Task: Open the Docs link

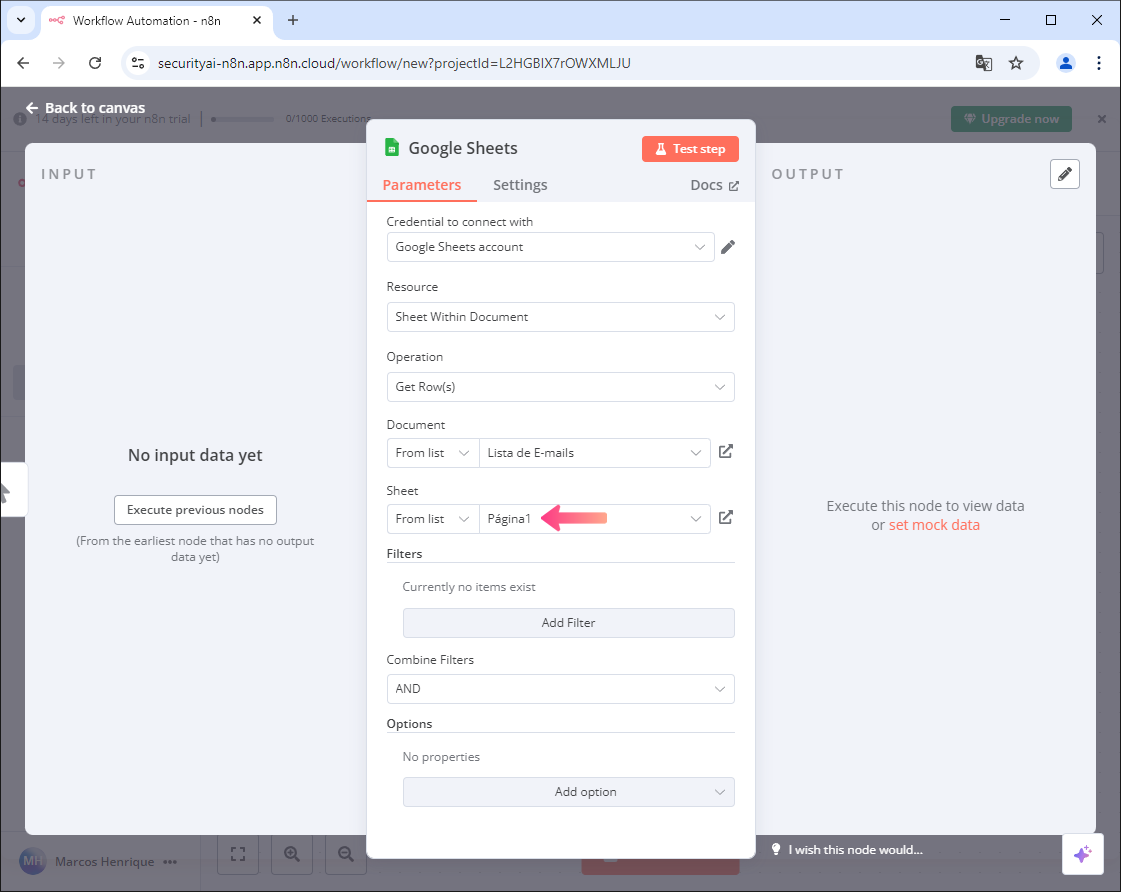Action: tap(714, 185)
